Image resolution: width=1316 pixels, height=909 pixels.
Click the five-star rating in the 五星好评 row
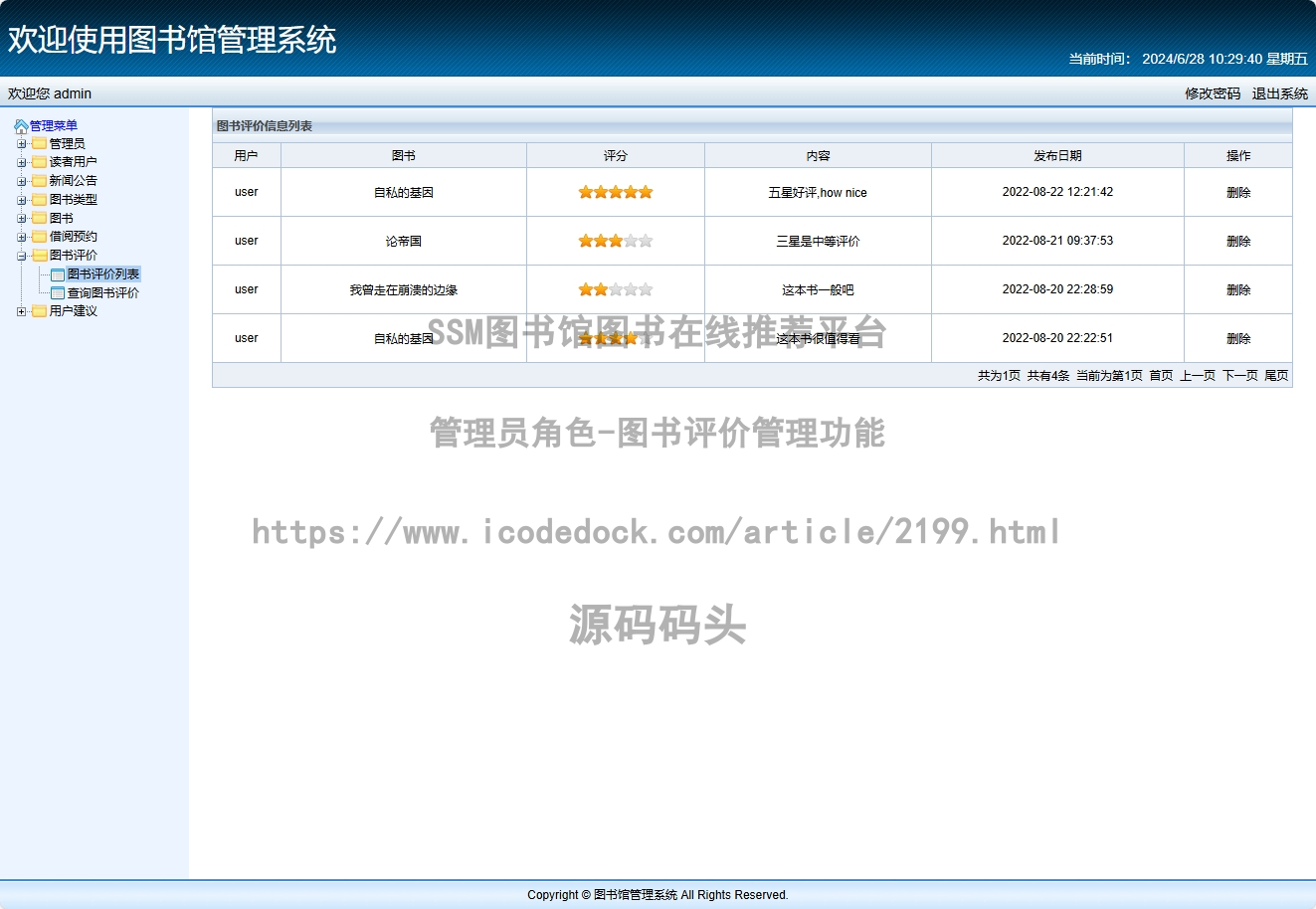pyautogui.click(x=616, y=192)
